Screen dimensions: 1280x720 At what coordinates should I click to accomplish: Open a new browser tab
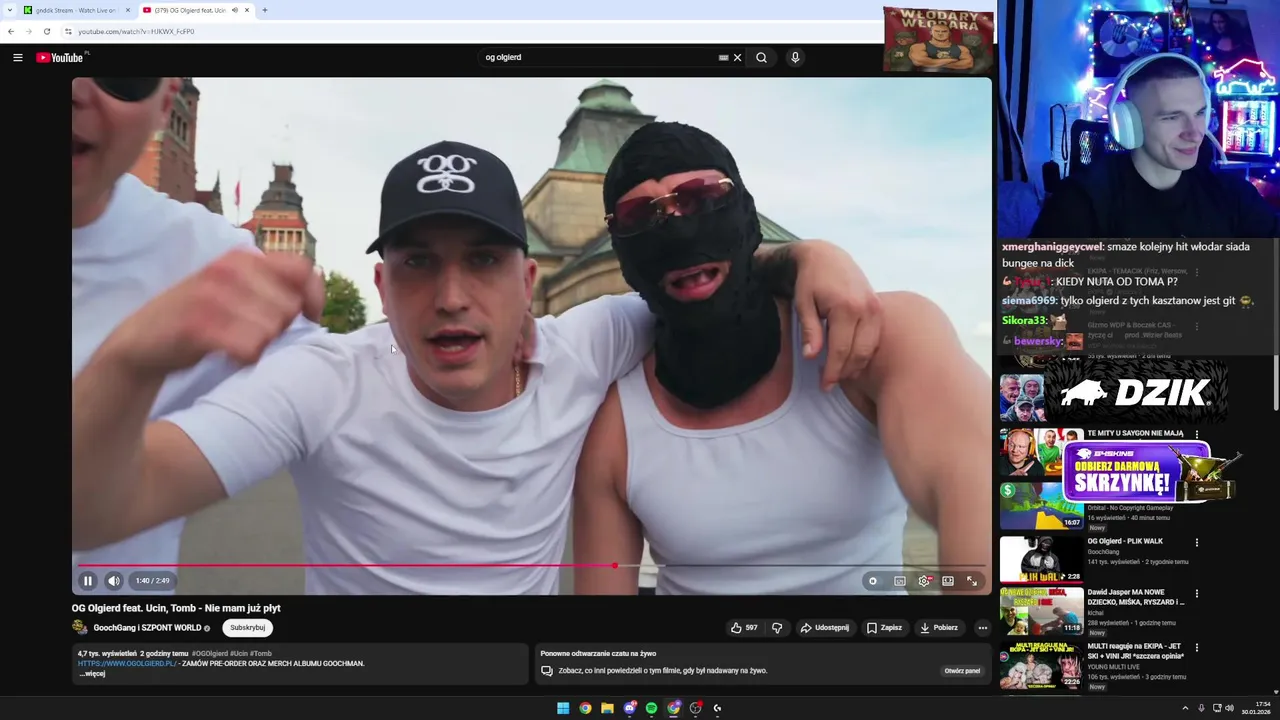(x=264, y=10)
